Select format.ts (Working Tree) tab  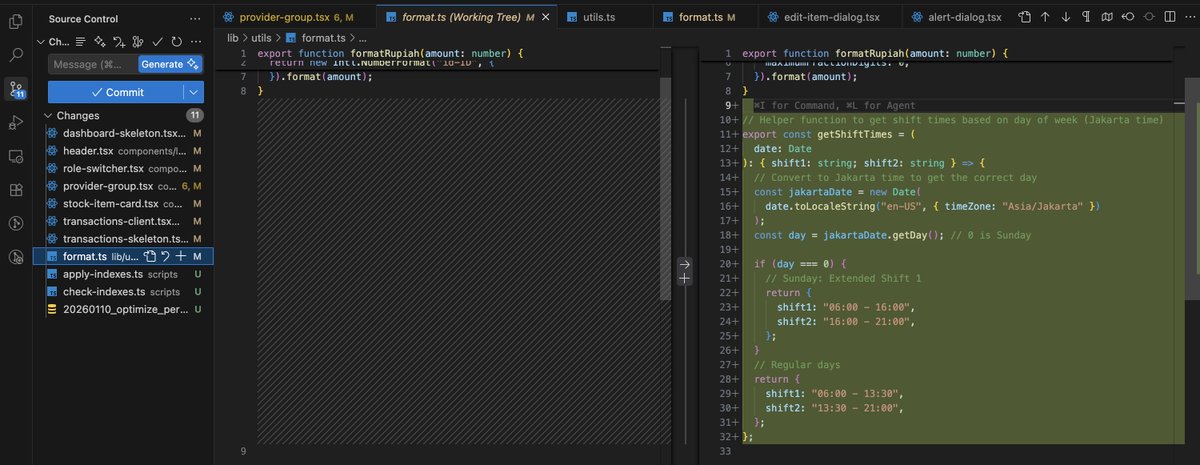(466, 17)
